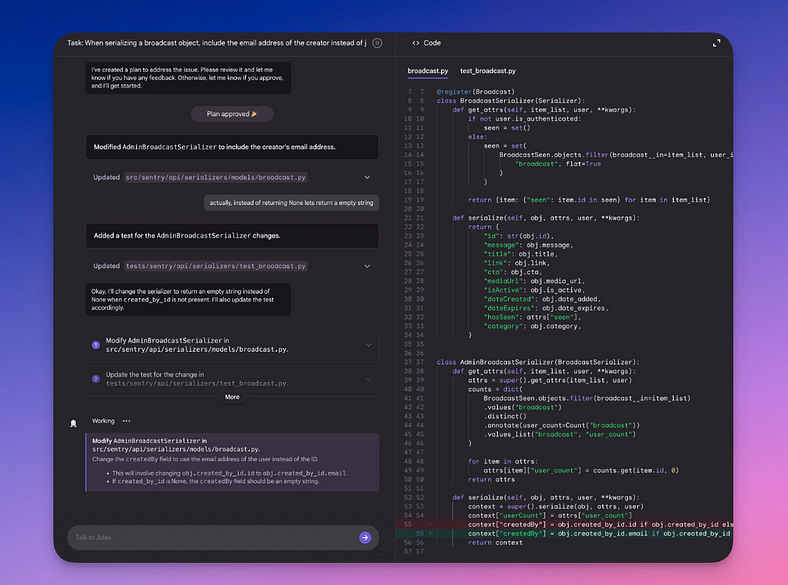This screenshot has width=788, height=585.
Task: Switch to the test_broadcast.py tab
Action: click(488, 71)
